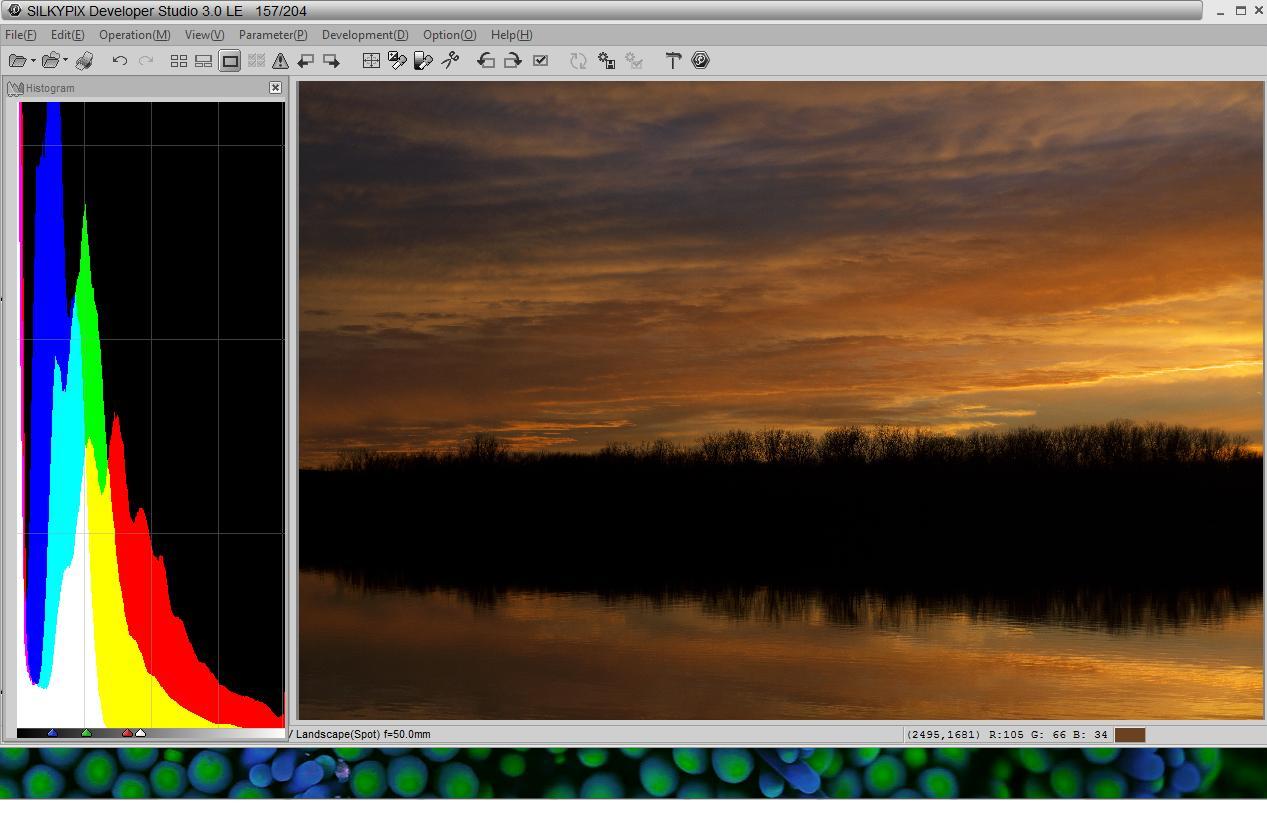Click the highlight warning triangle icon
This screenshot has width=1267, height=818.
[x=280, y=61]
